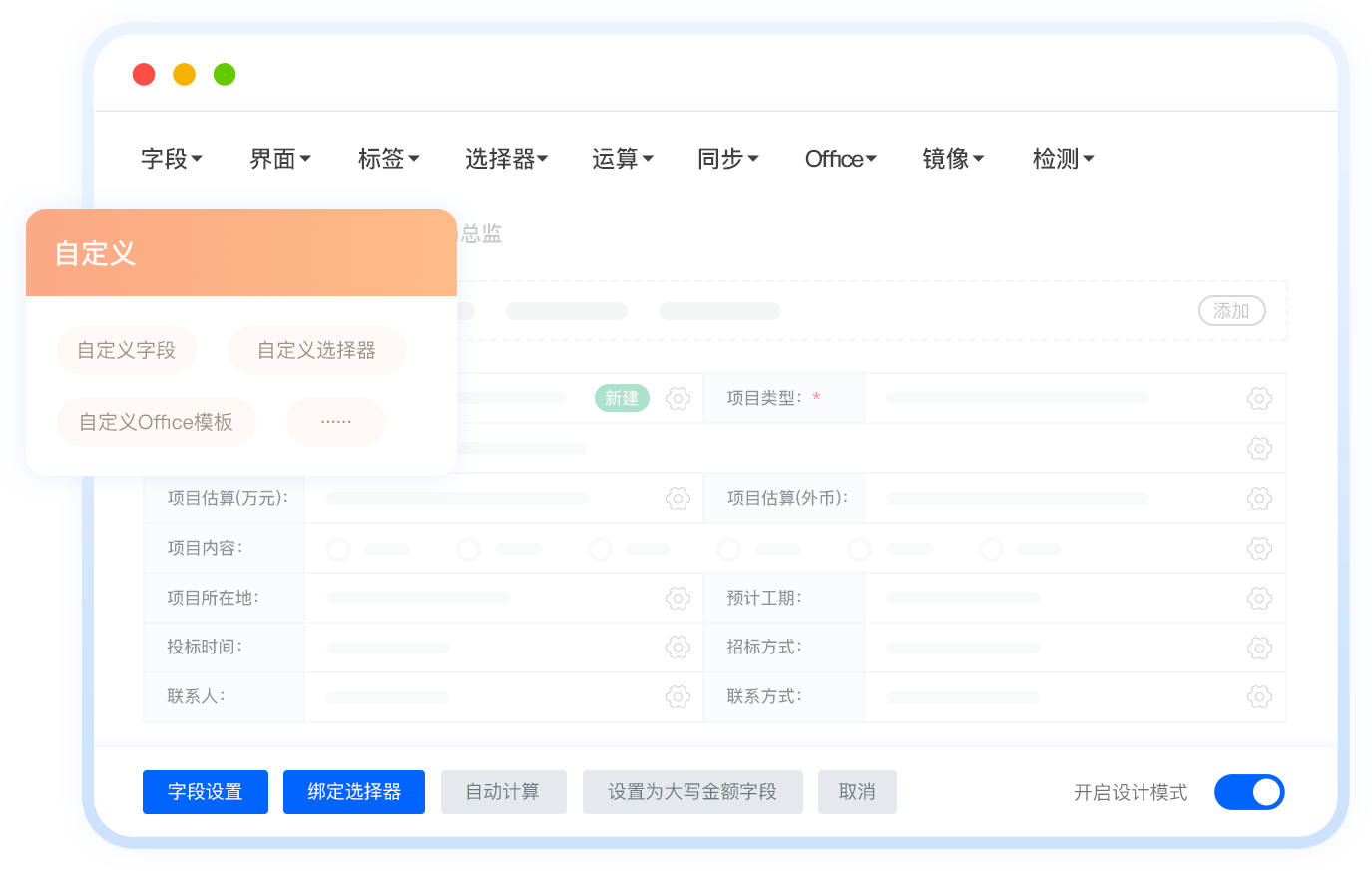1372x871 pixels.
Task: Open gear settings for 招标方式 field
Action: (x=1259, y=648)
